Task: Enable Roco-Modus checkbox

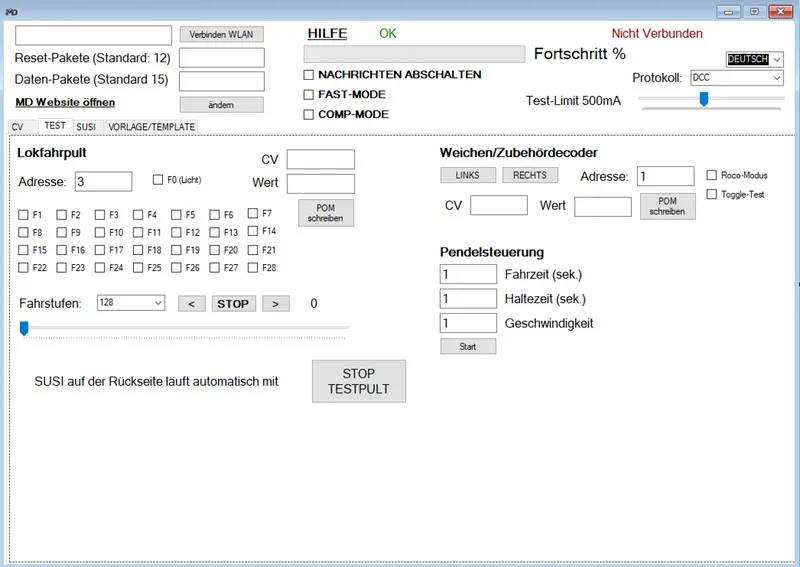Action: coord(712,175)
